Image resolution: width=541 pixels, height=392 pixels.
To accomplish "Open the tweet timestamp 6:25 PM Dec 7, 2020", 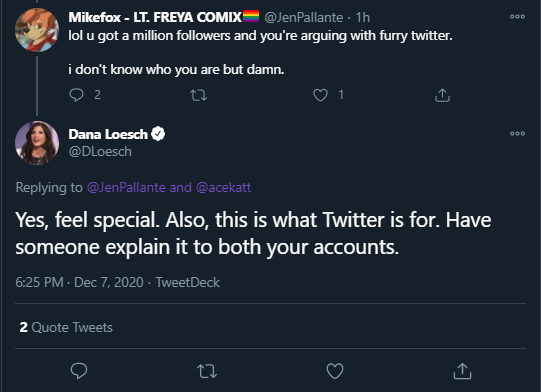I will 79,282.
